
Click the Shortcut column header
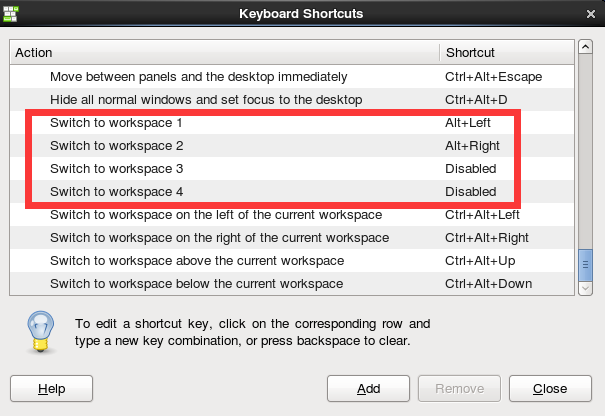[x=505, y=52]
